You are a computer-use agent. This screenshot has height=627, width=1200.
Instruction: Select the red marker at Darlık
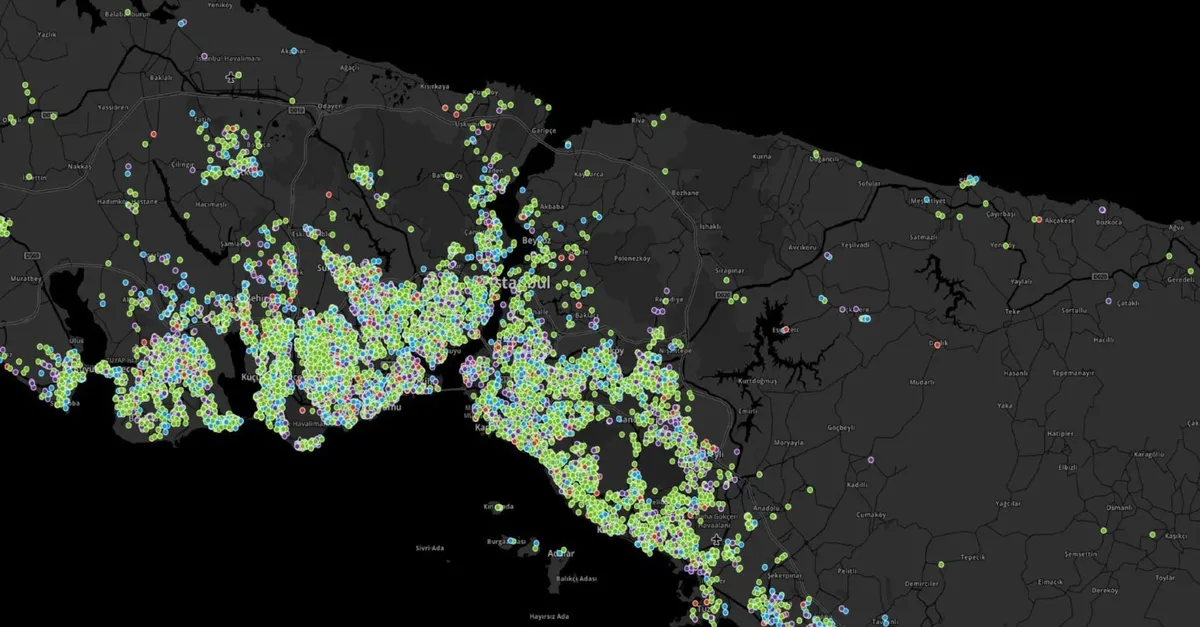coord(936,344)
